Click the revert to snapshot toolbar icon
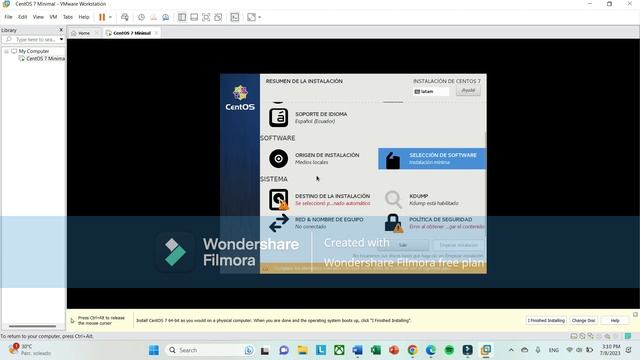The image size is (640, 360). coord(153,17)
